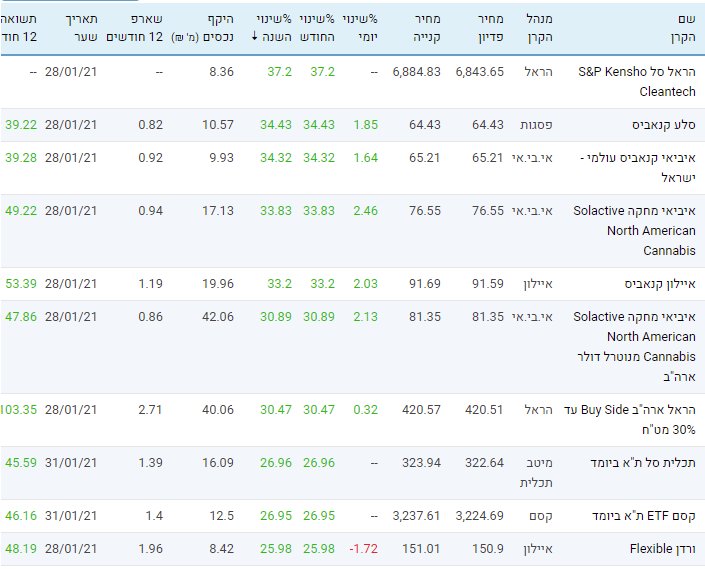Click redemption price 6,843.65

[x=480, y=72]
